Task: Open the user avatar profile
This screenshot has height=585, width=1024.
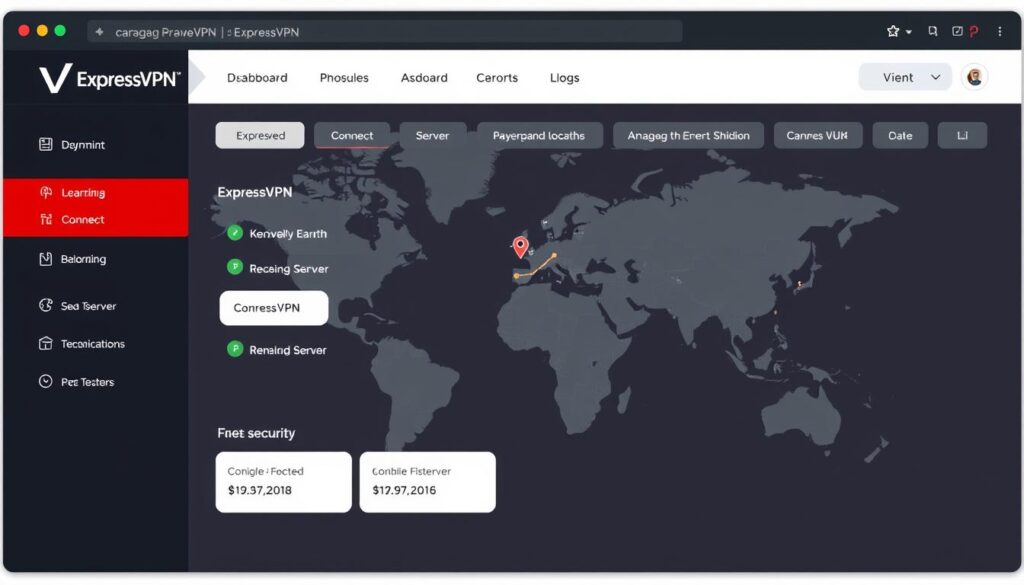Action: [x=974, y=77]
